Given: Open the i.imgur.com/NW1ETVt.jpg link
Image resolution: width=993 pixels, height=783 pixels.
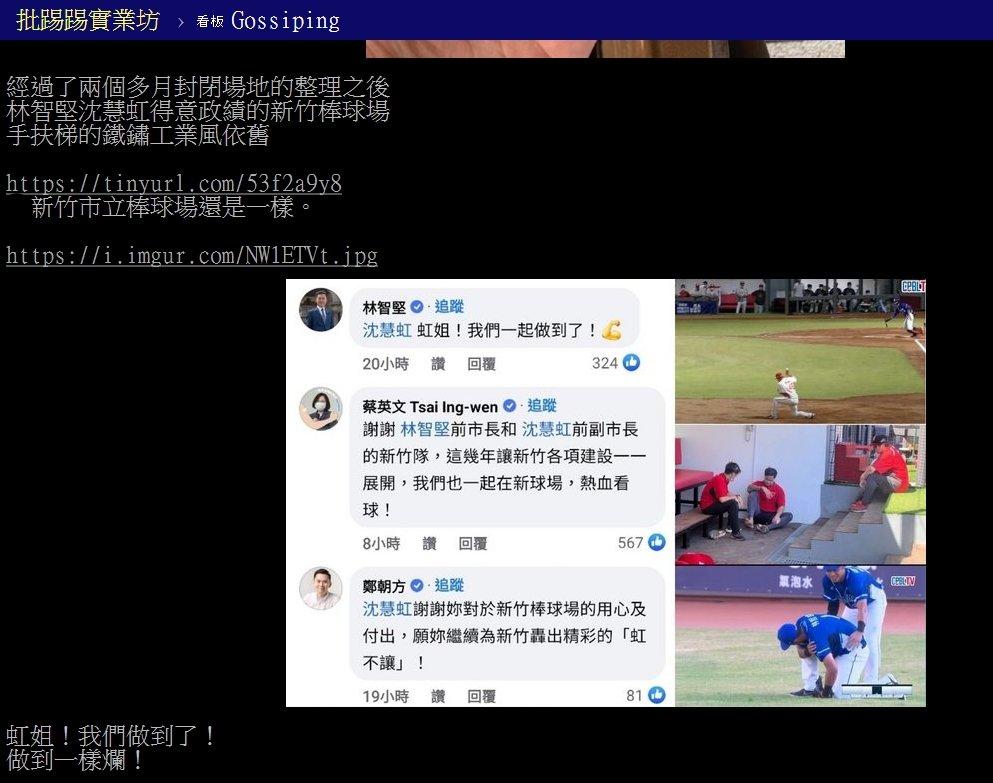Looking at the screenshot, I should coord(191,255).
